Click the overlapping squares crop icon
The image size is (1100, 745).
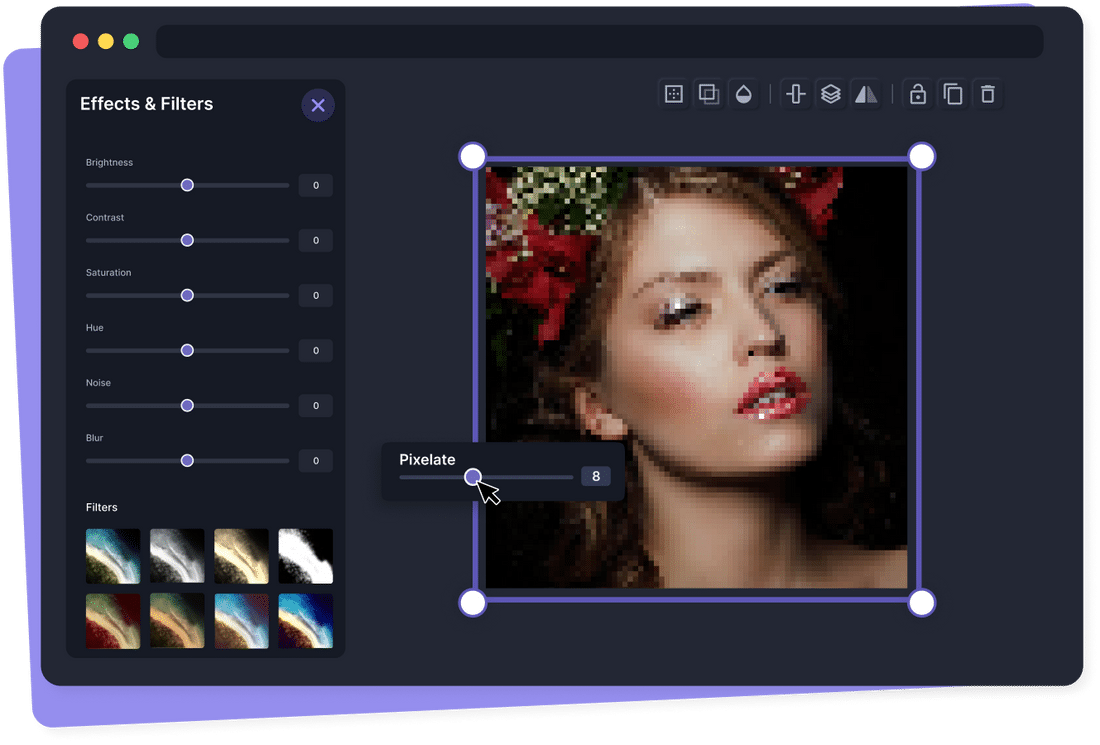click(x=708, y=94)
